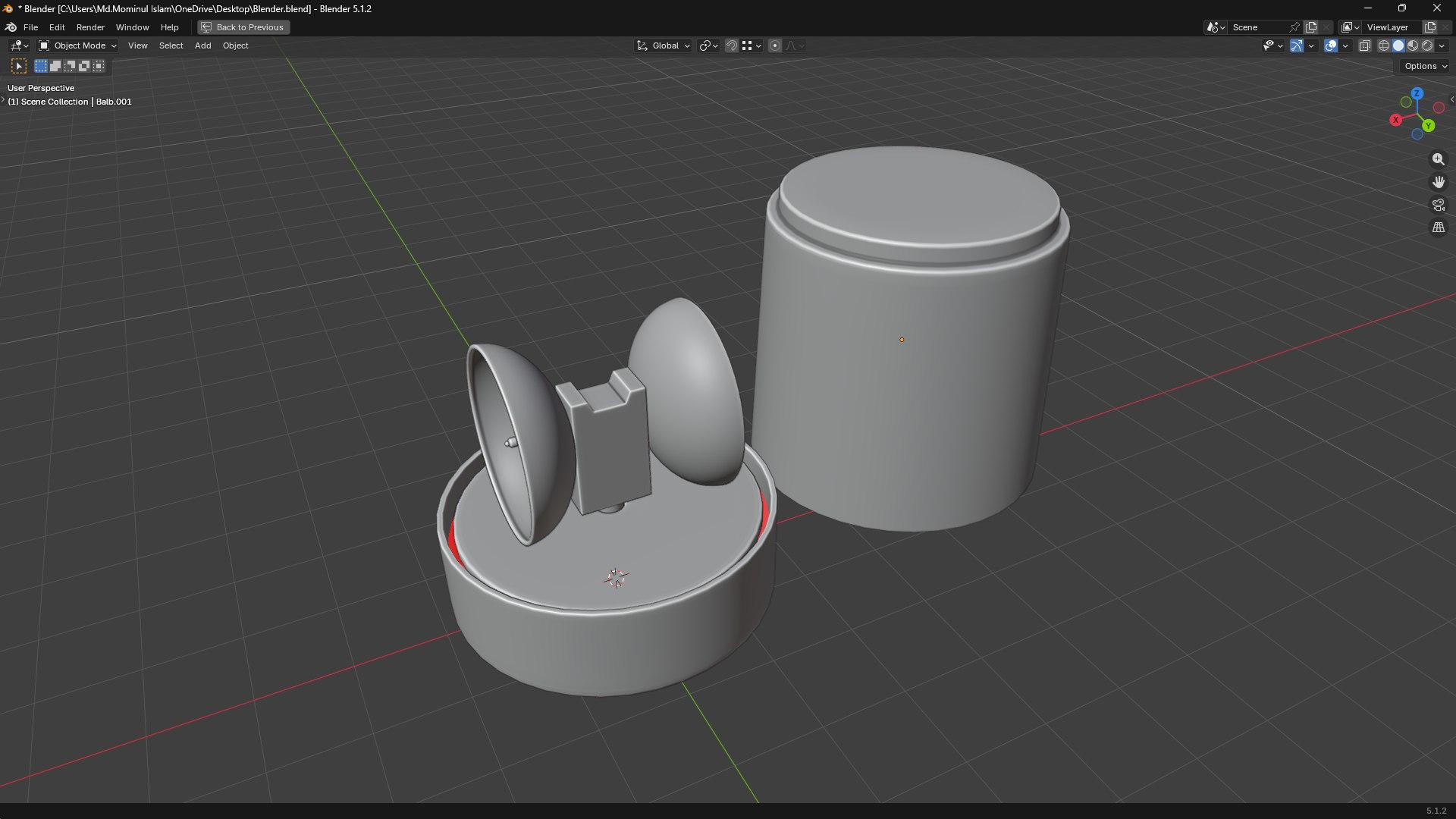Screen dimensions: 1456x819
Task: Click the pan view hand icon
Action: pyautogui.click(x=1438, y=182)
